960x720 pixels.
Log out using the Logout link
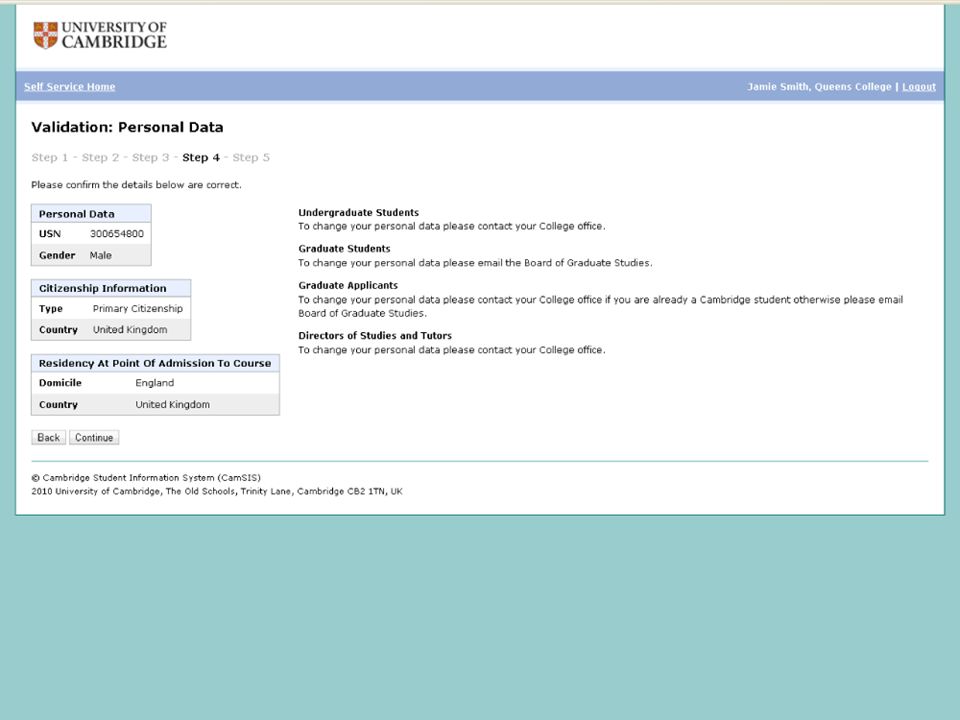click(918, 87)
